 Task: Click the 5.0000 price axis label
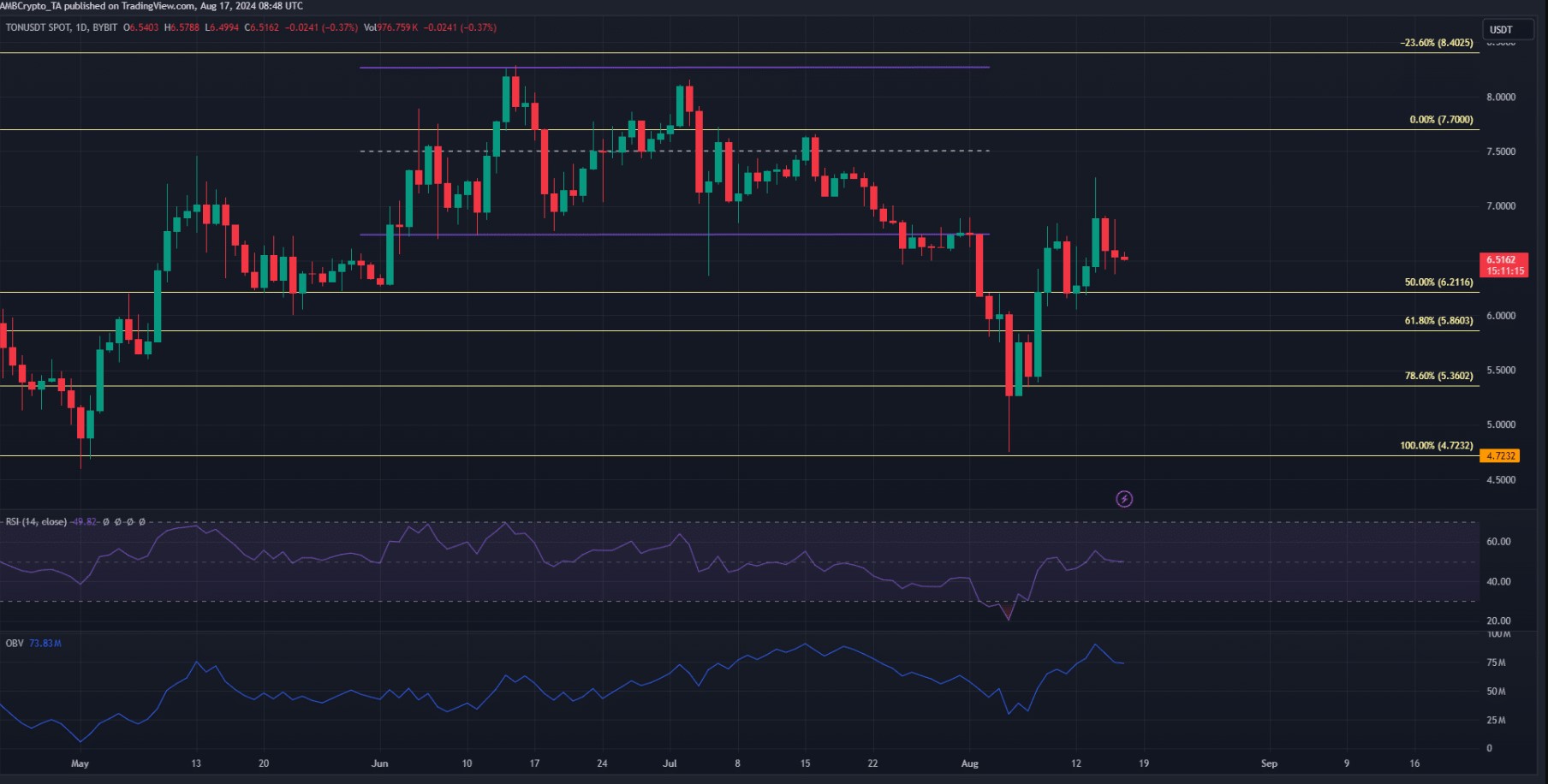click(1501, 425)
